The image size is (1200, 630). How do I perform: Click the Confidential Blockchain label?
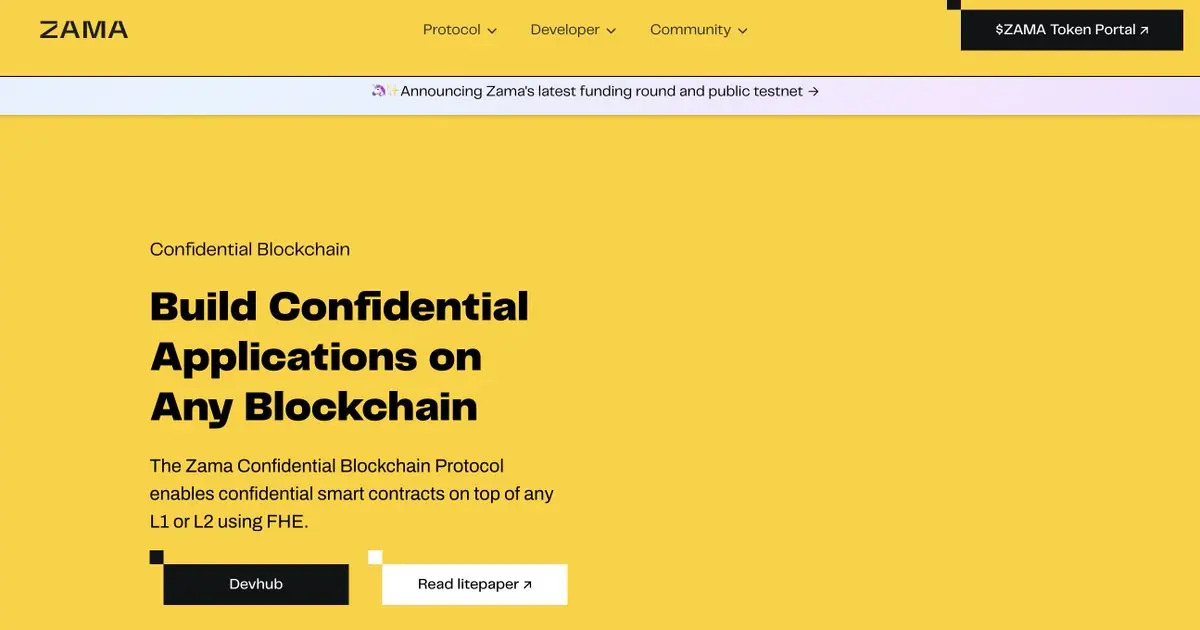[250, 249]
